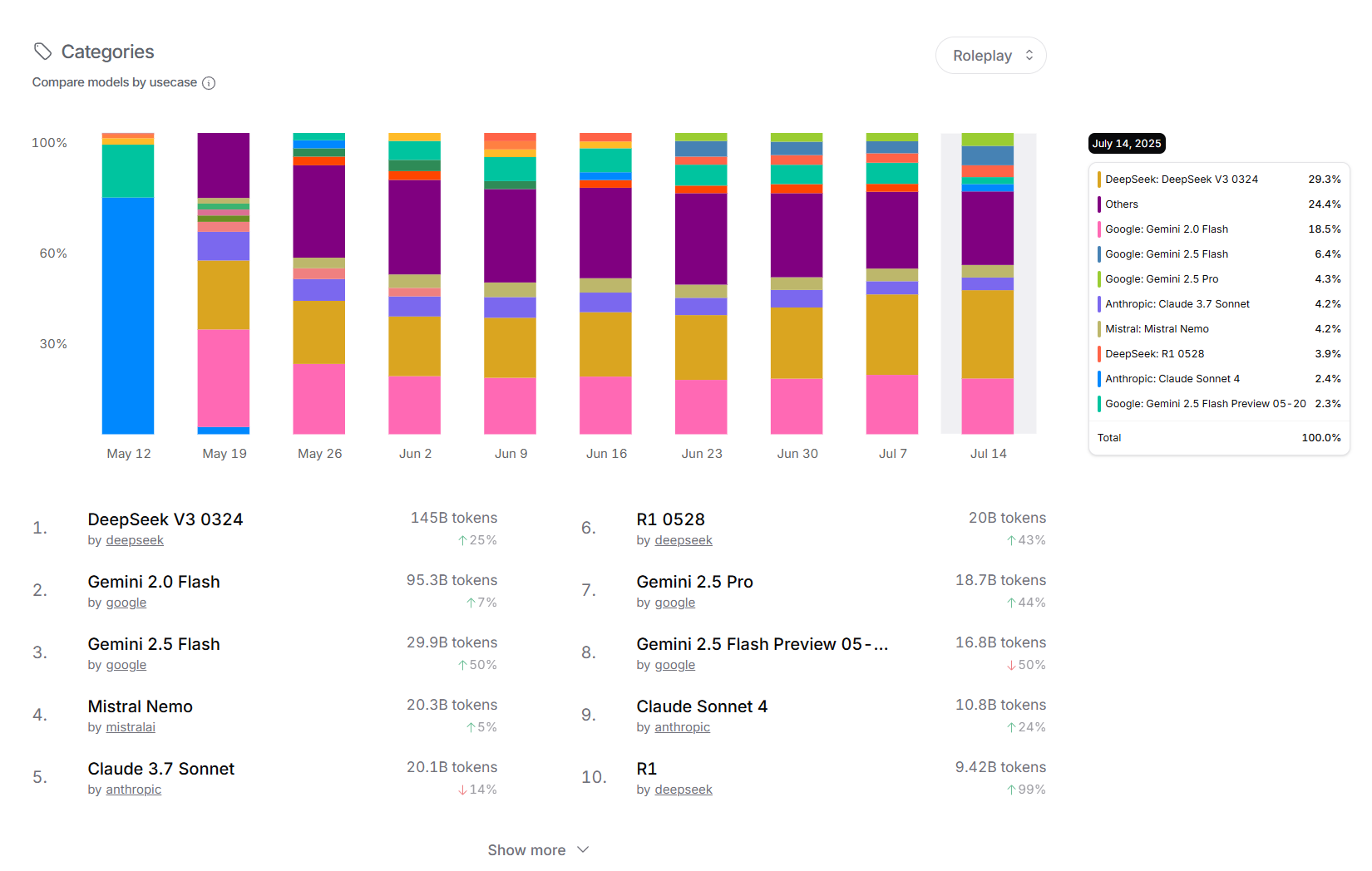Open the google link under Gemini 2.5 Pro
The height and width of the screenshot is (871, 1372).
click(x=675, y=603)
